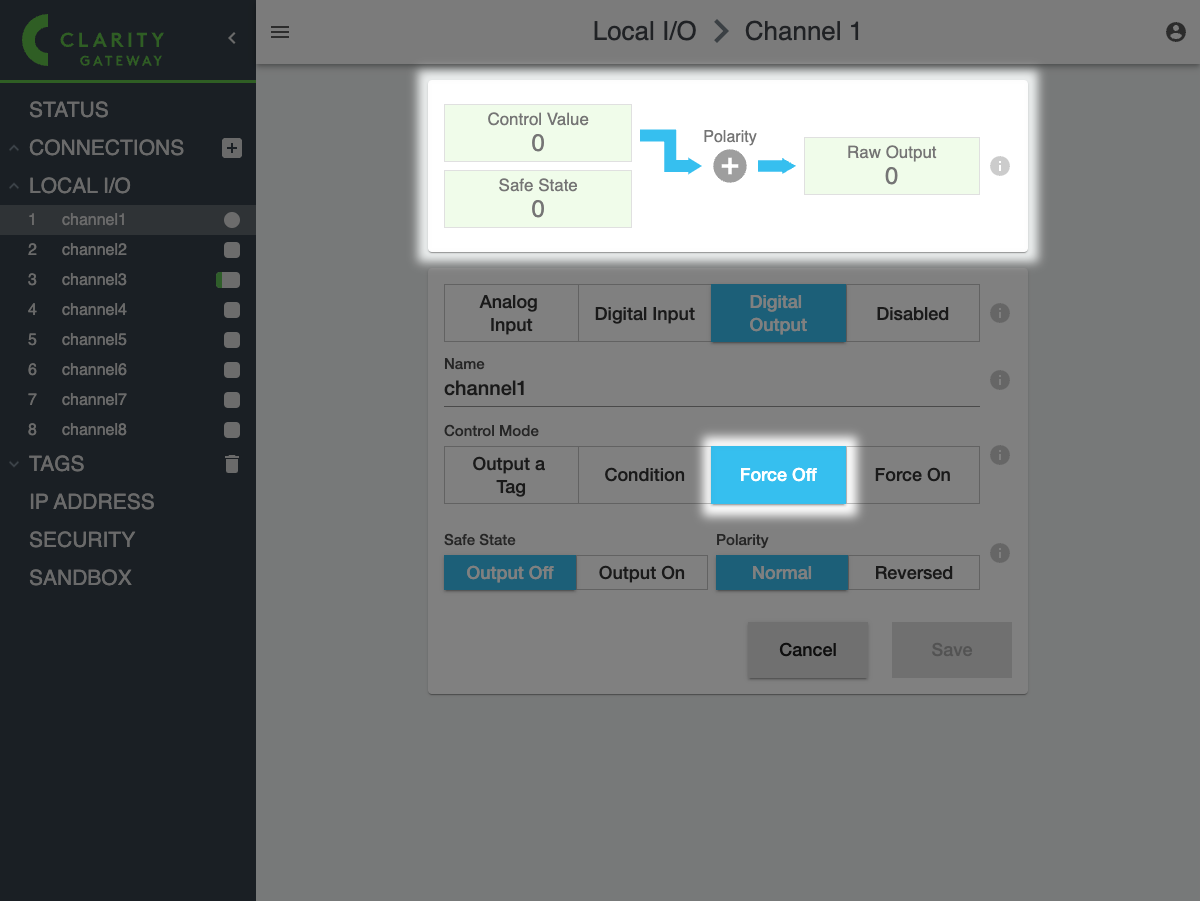Switch channel type to Digital Input

point(644,314)
